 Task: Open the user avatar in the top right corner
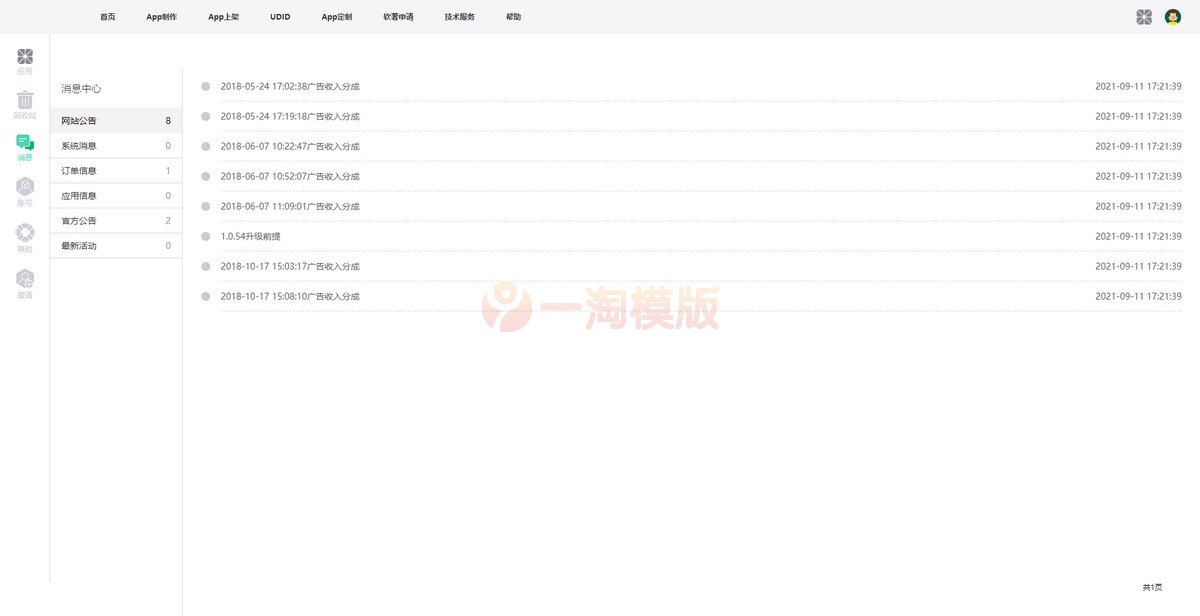[1170, 16]
